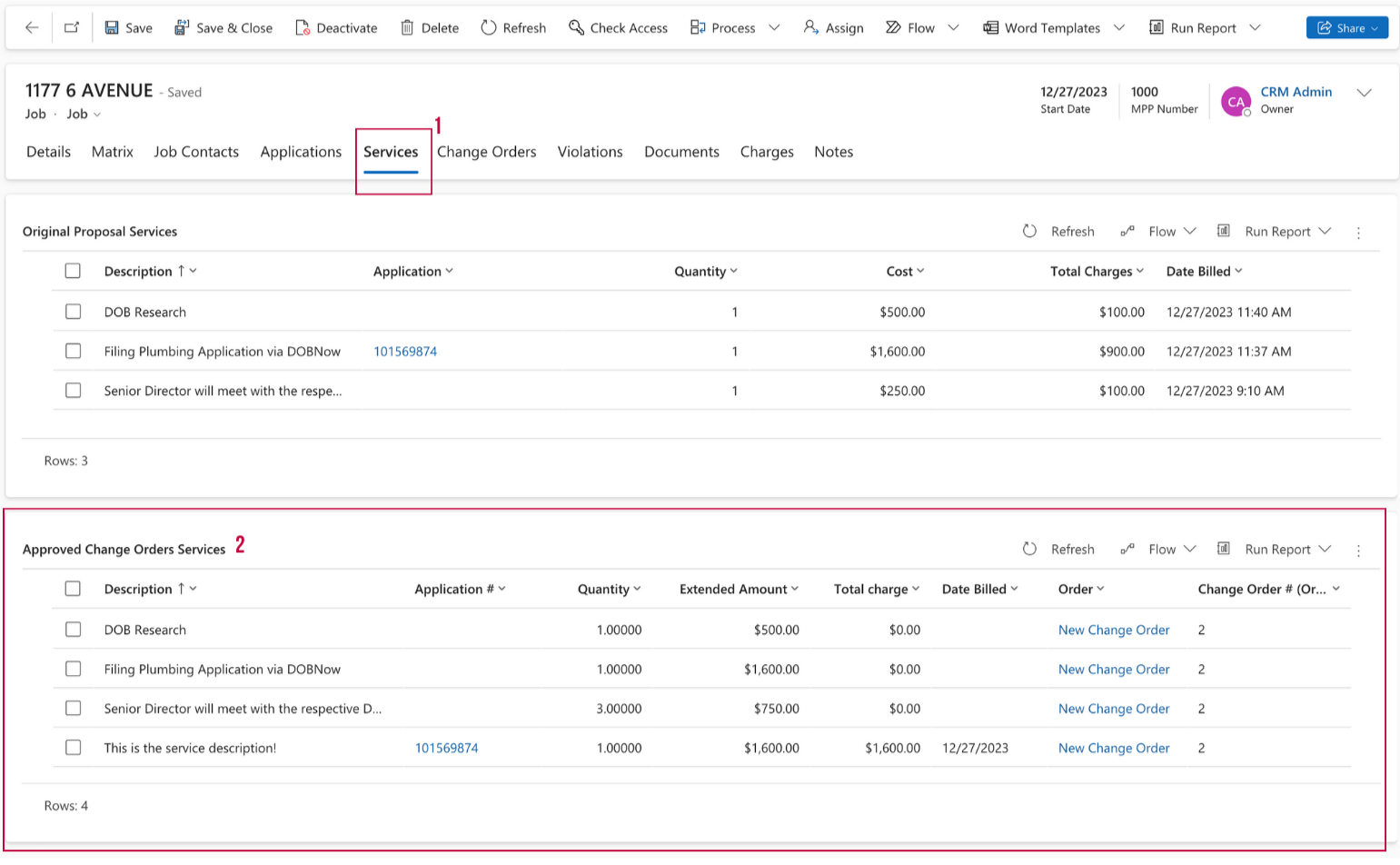Open record in new window icon

click(x=72, y=27)
